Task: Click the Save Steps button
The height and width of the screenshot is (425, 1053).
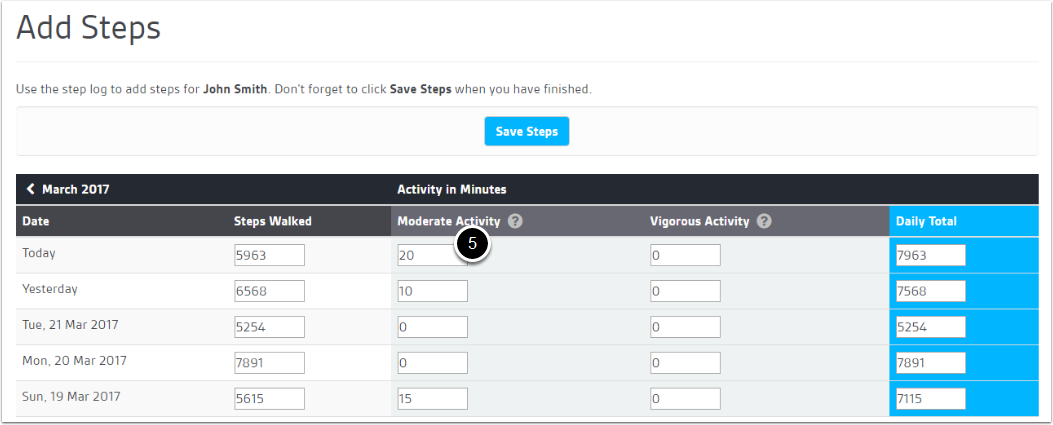Action: (526, 132)
